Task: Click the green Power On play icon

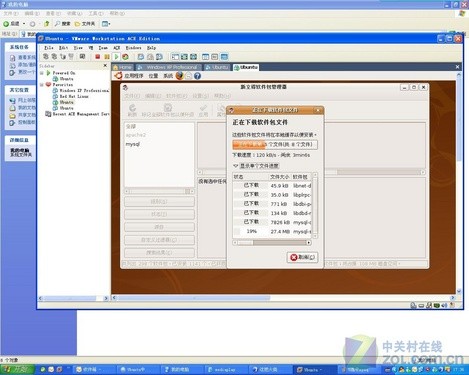Action: (116, 57)
